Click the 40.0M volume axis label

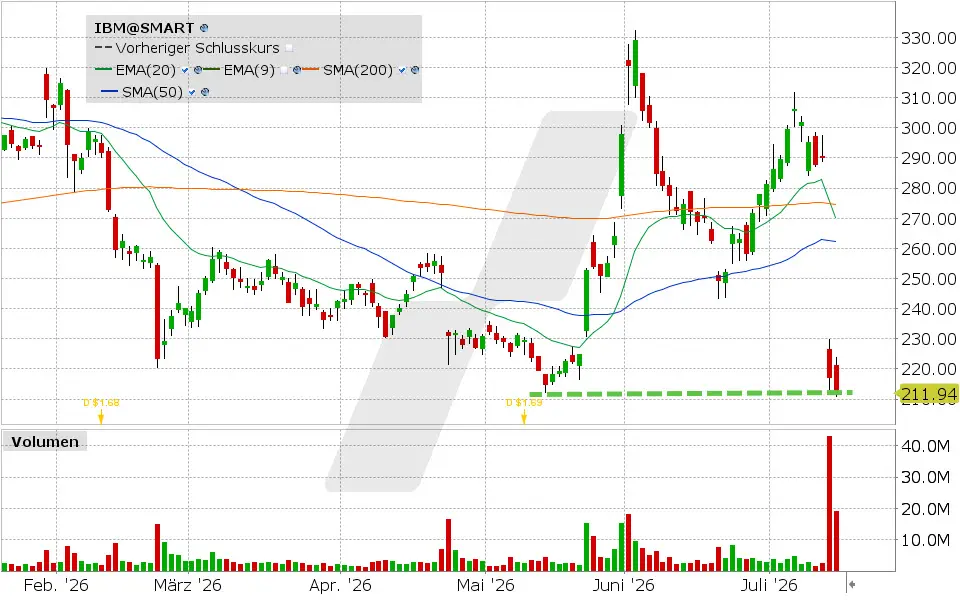925,446
